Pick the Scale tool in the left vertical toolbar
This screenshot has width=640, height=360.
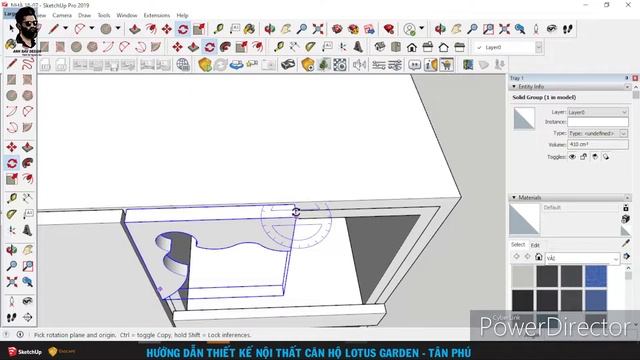click(12, 179)
